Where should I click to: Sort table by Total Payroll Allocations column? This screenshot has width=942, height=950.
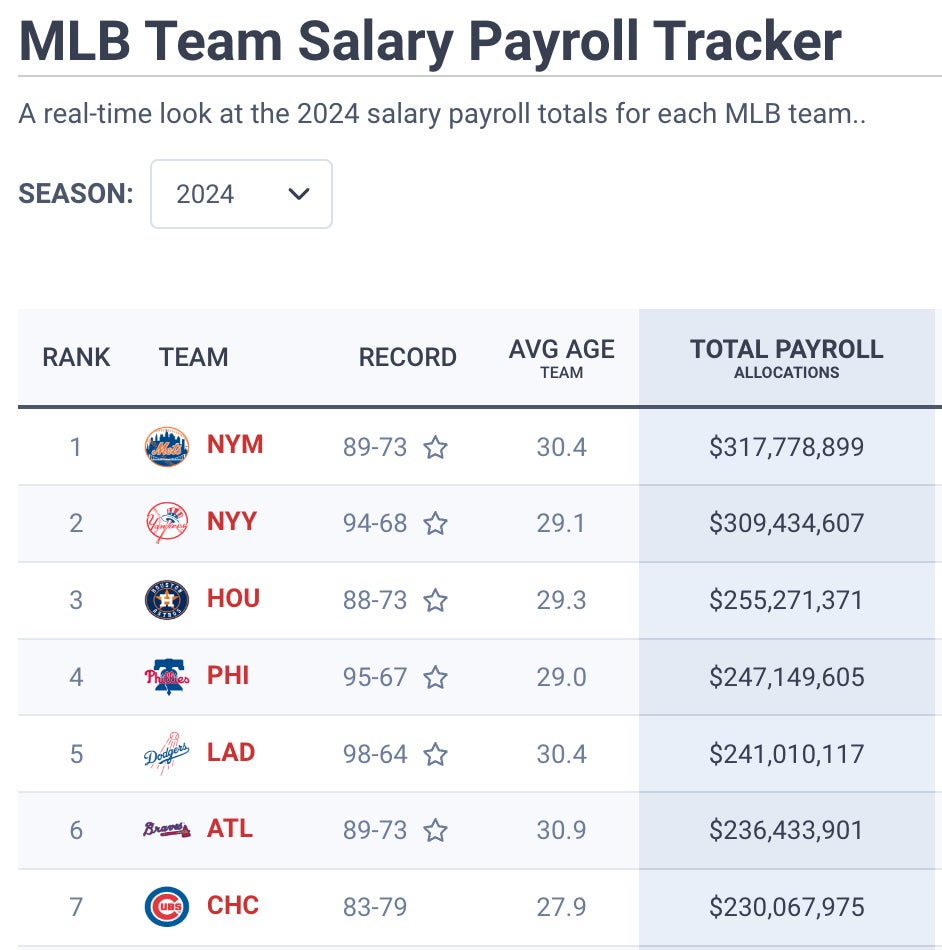[786, 358]
